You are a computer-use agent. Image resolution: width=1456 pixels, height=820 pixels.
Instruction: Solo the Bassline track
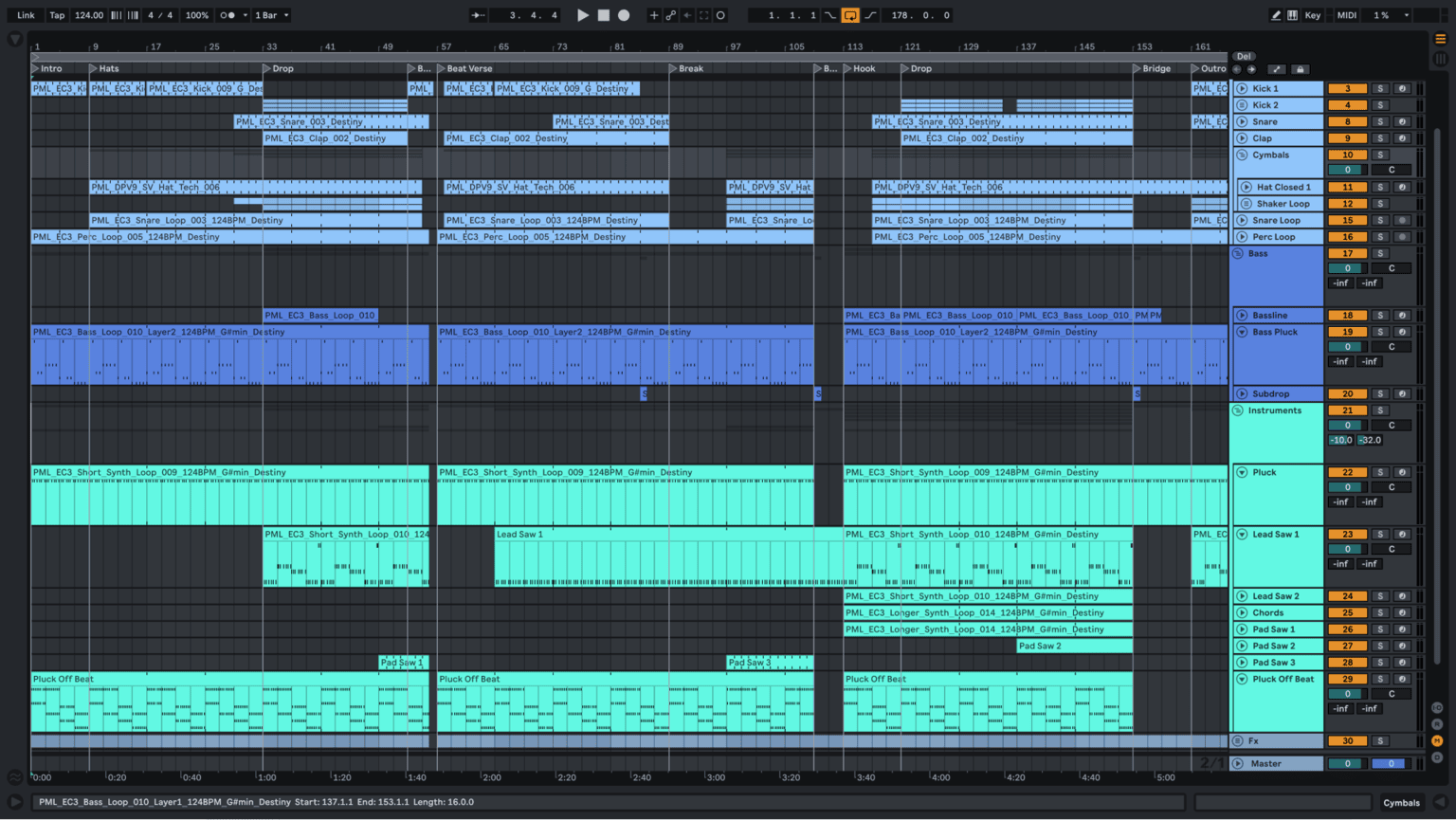tap(1380, 316)
